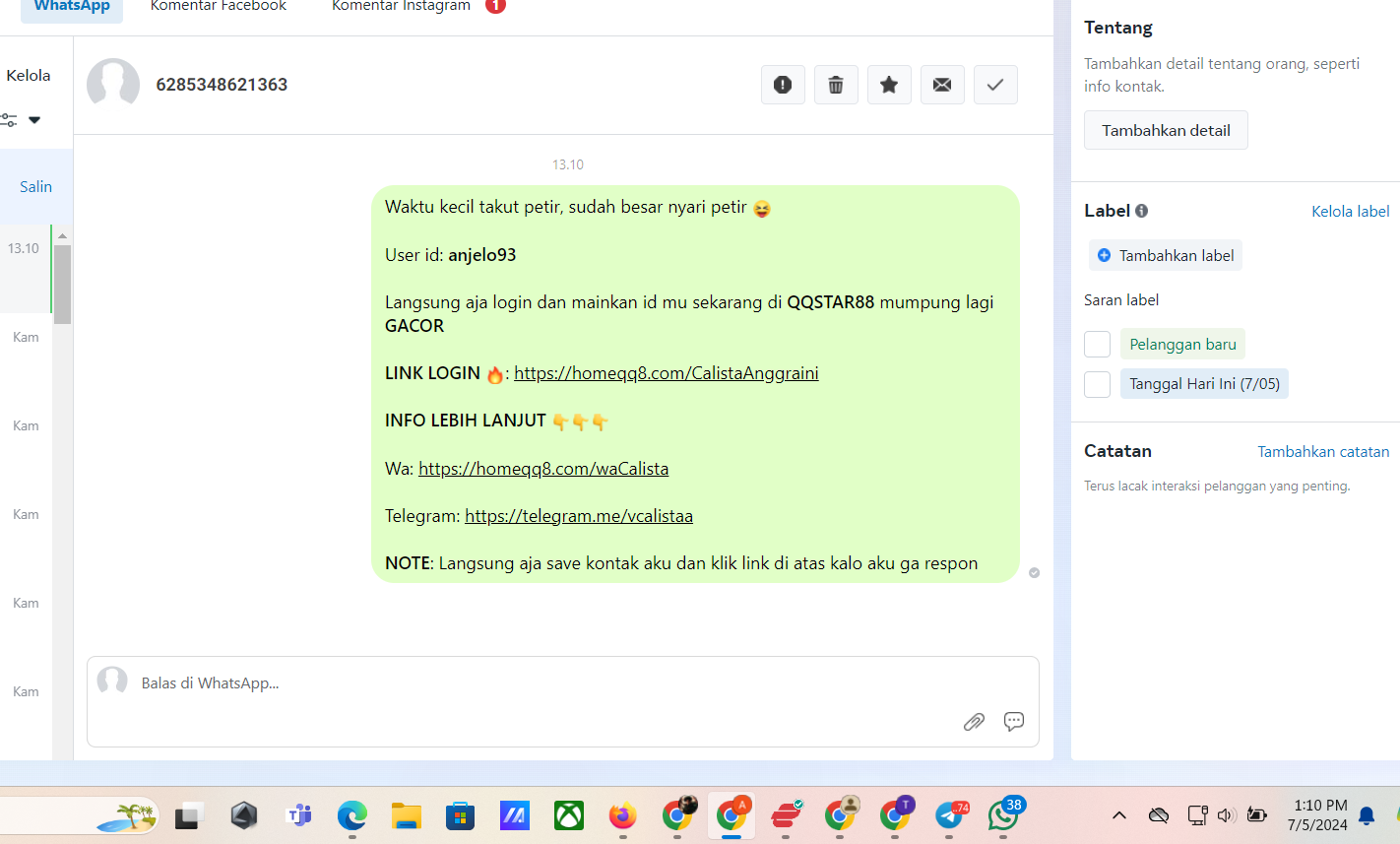Click the Saran label heading

point(1121,299)
